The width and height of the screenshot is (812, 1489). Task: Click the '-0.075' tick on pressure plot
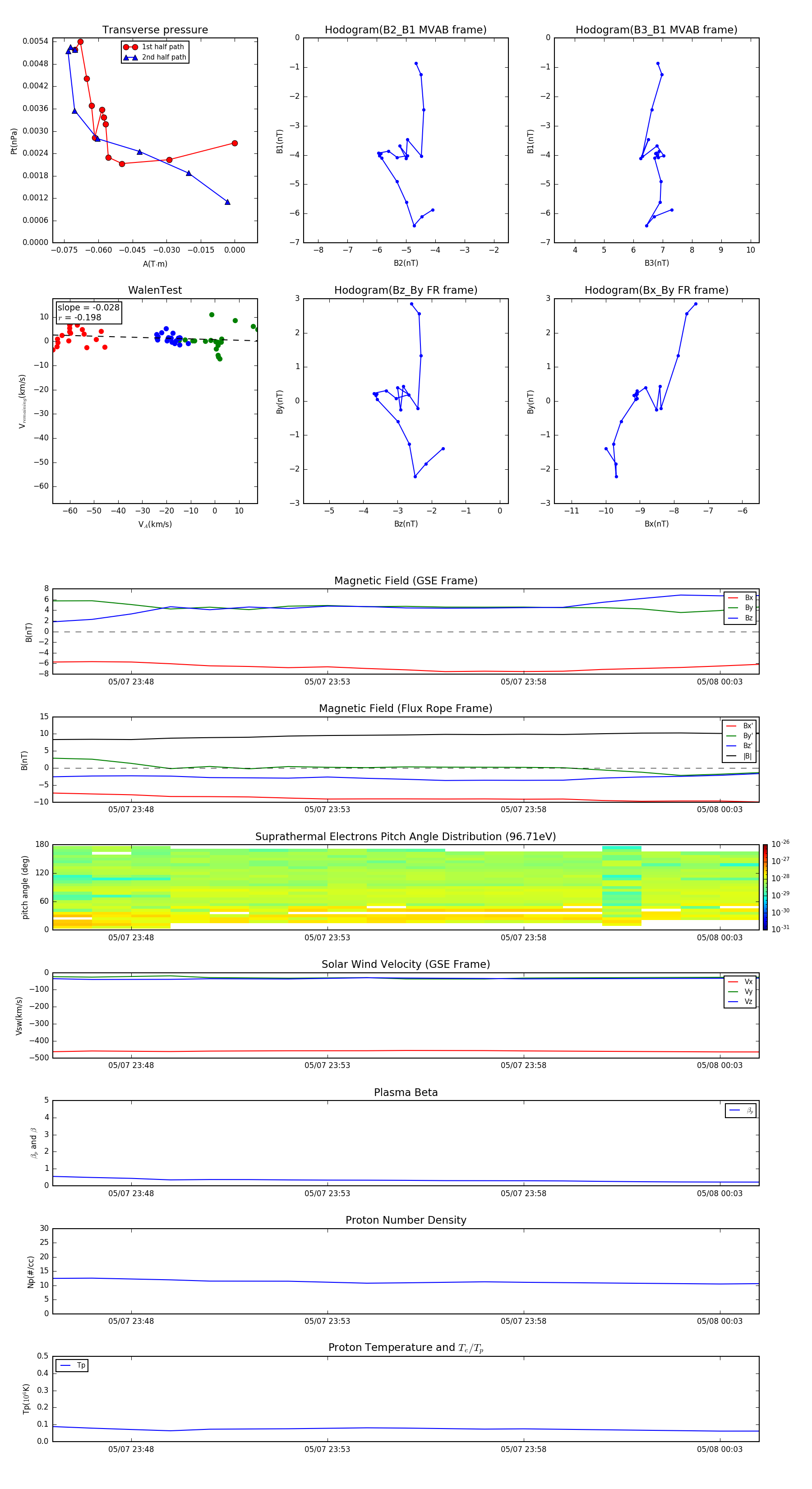pos(64,250)
